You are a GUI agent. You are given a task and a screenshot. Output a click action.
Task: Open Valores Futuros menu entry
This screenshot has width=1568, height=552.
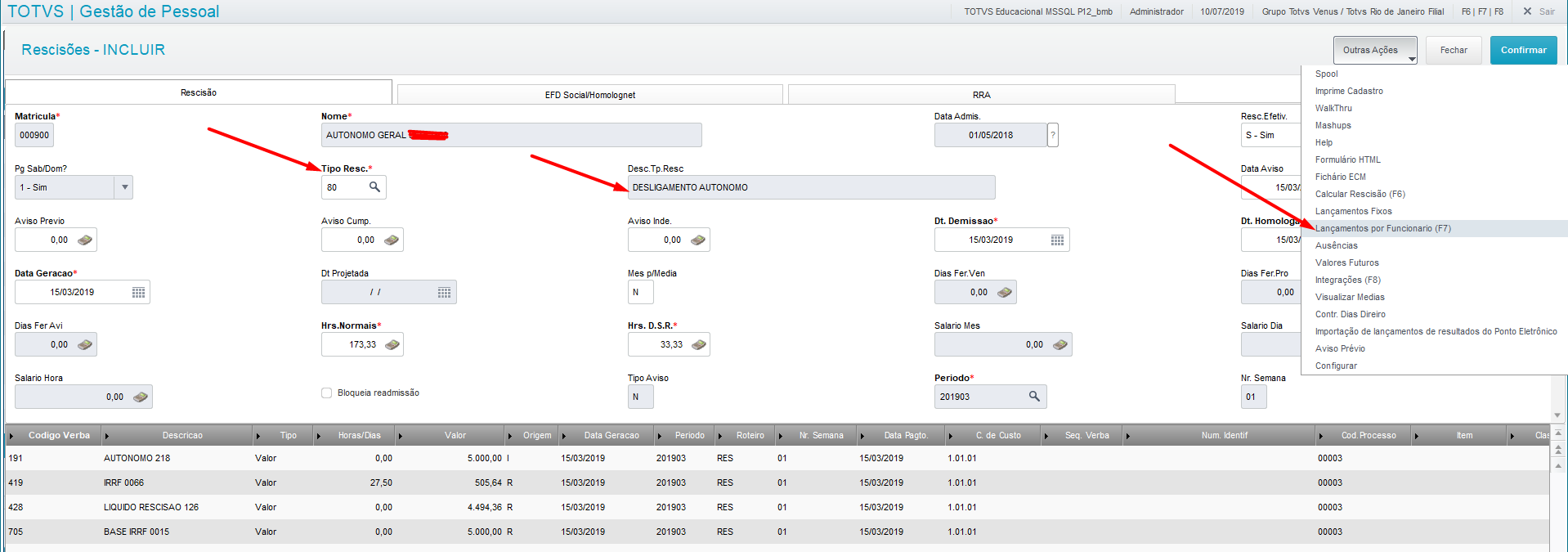pos(1435,263)
